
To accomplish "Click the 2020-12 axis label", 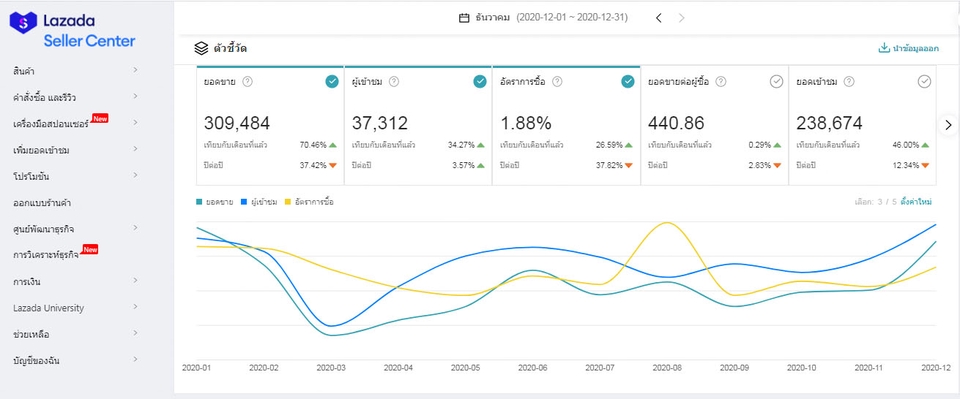I will (x=936, y=368).
